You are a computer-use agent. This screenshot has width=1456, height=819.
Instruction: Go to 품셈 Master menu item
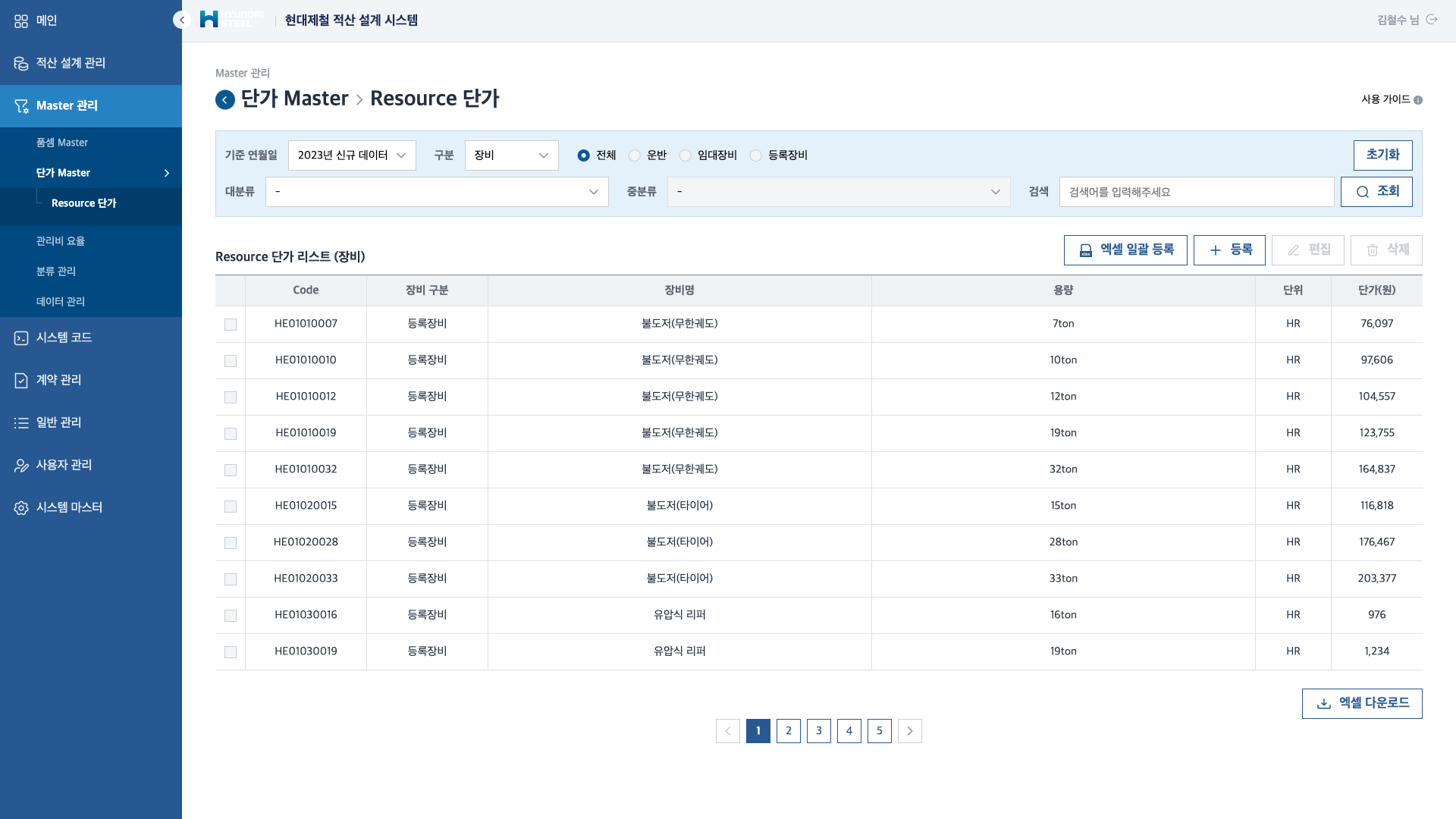62,143
